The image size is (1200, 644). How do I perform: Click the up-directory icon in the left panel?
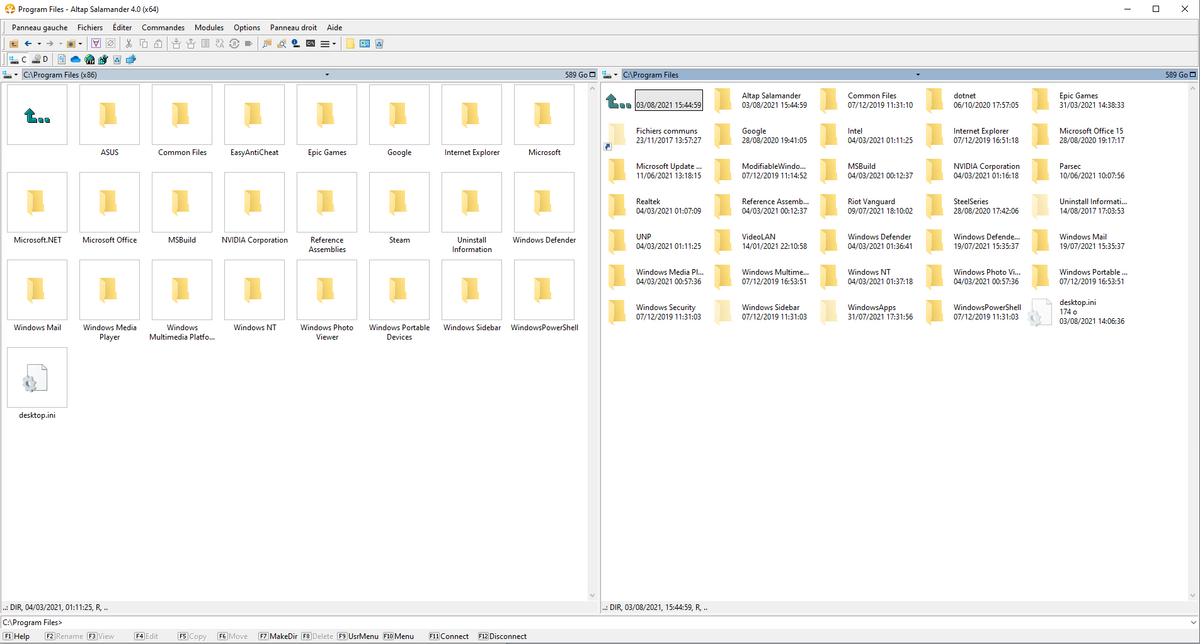coord(37,115)
